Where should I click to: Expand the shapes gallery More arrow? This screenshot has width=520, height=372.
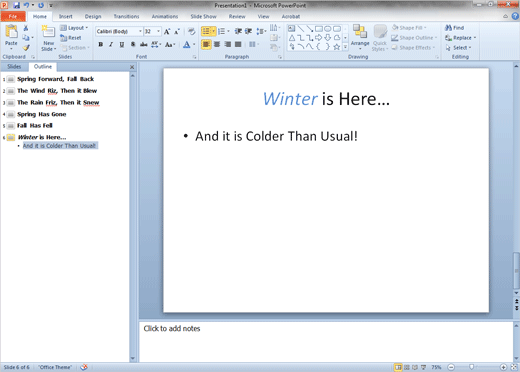(345, 47)
